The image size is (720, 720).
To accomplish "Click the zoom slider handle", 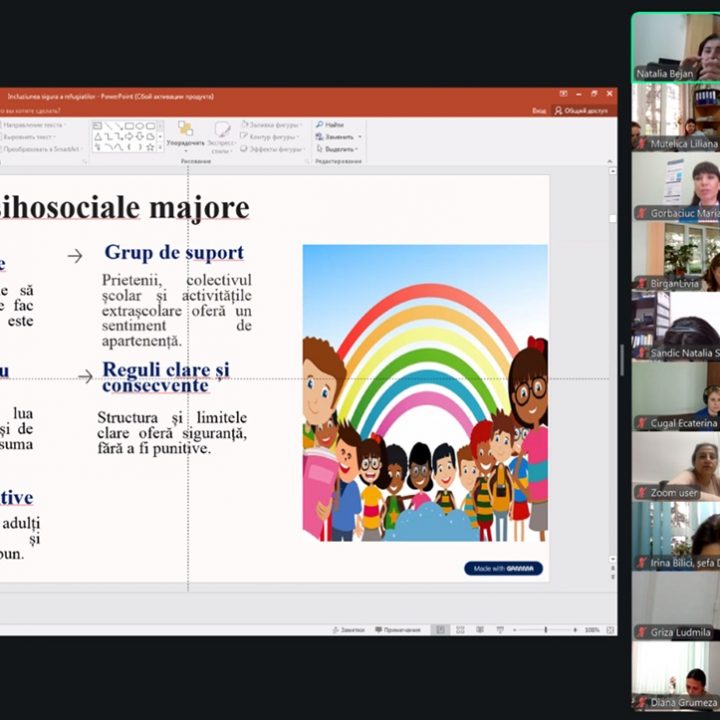I will point(548,630).
